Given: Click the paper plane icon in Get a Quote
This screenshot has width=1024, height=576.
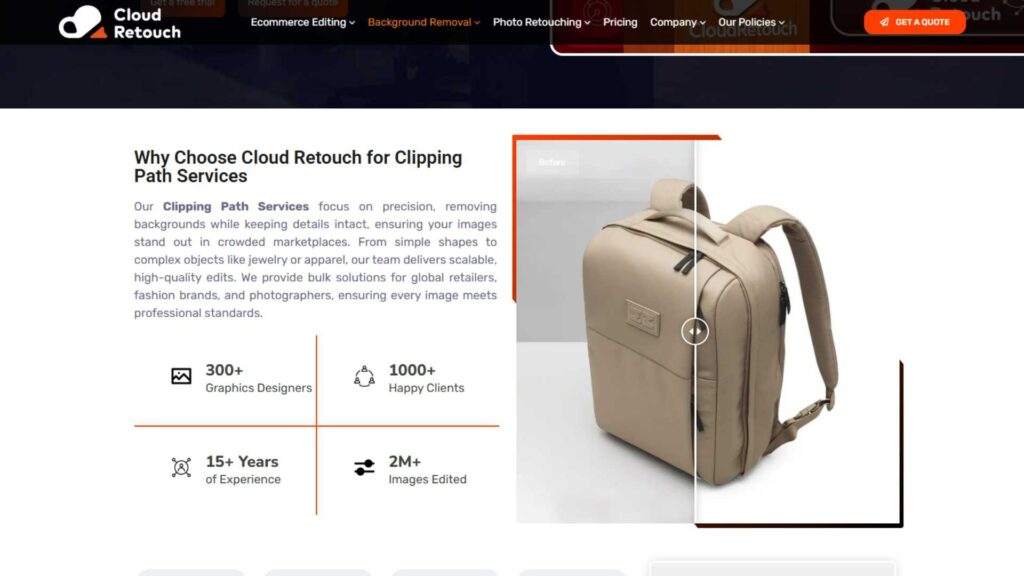Looking at the screenshot, I should pos(884,22).
